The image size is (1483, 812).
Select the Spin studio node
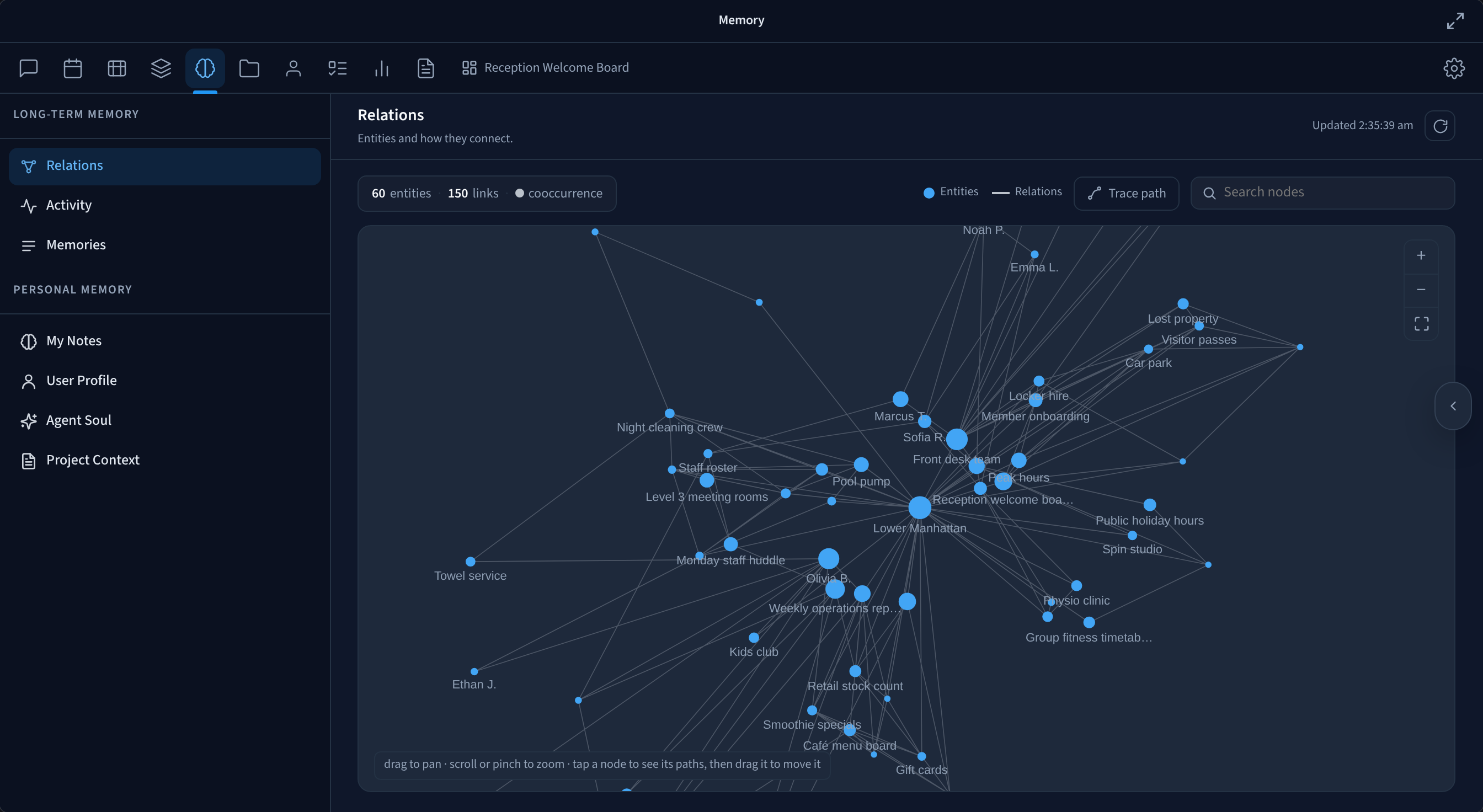coord(1132,535)
